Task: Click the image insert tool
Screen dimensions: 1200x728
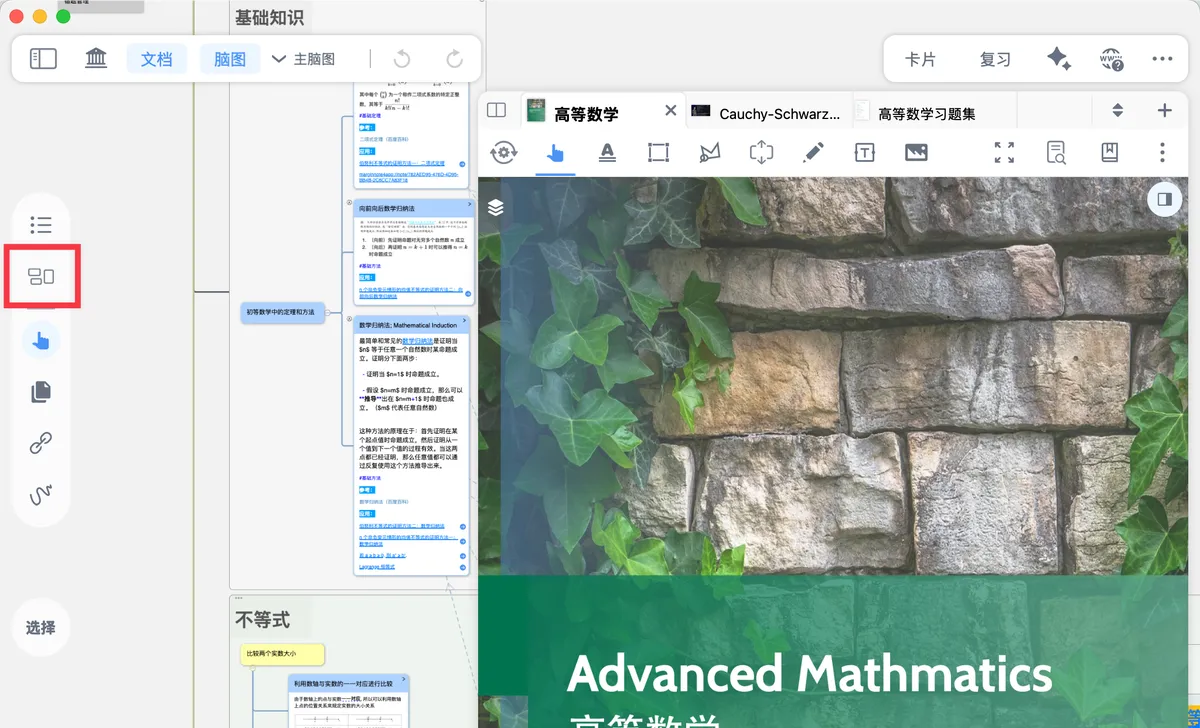Action: 916,152
